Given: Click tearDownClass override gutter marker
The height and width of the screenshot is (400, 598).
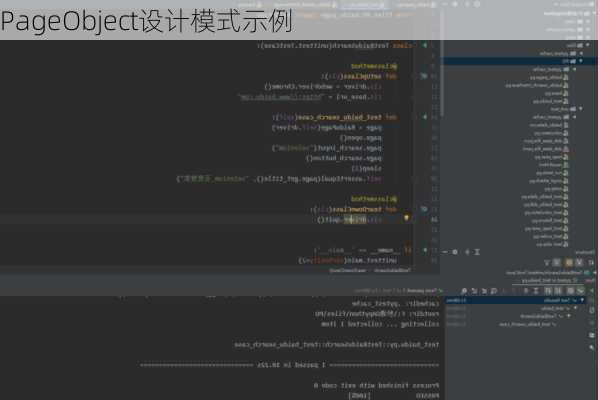Looking at the screenshot, I should pyautogui.click(x=424, y=209).
